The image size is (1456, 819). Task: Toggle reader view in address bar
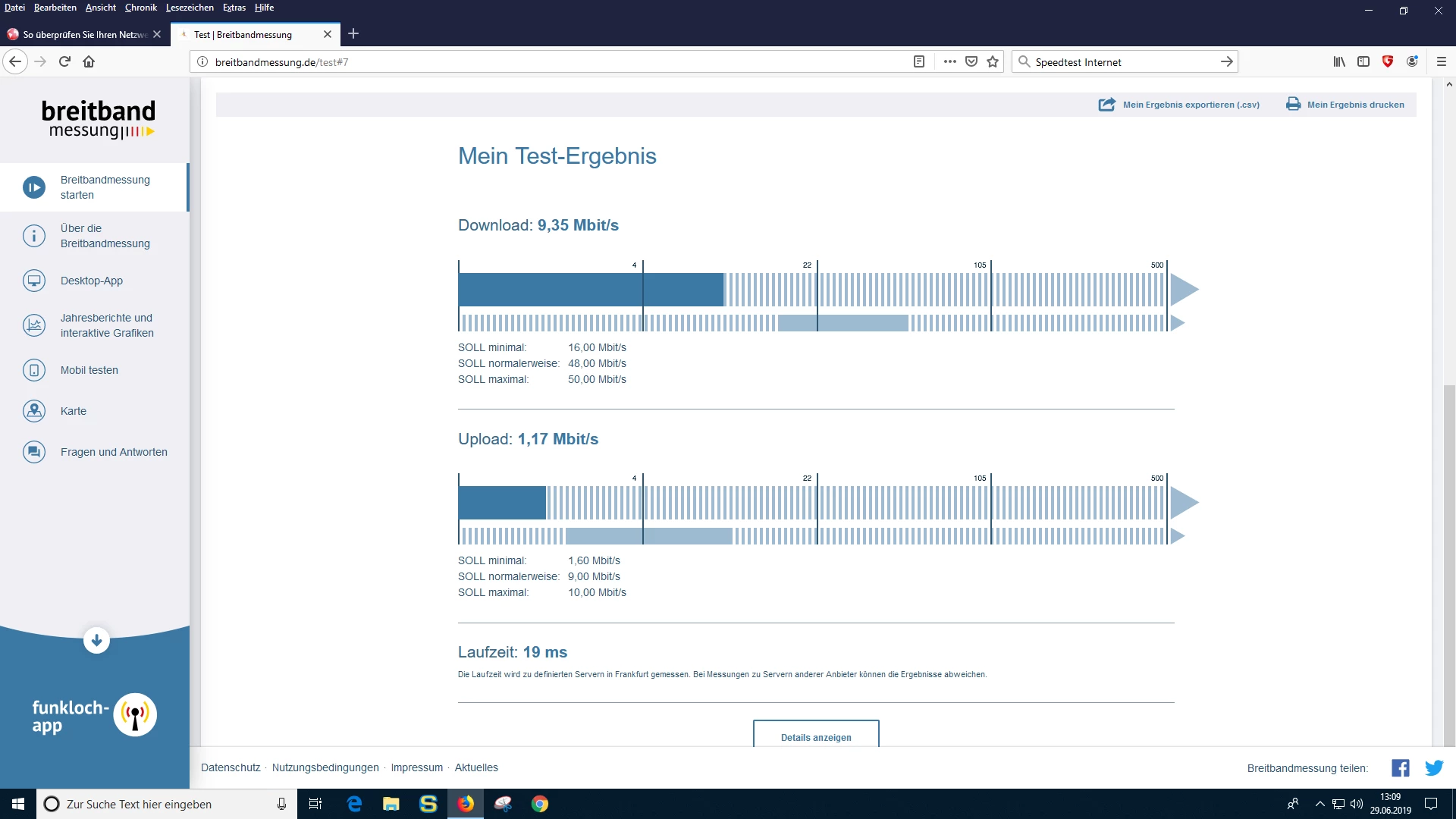pos(919,62)
